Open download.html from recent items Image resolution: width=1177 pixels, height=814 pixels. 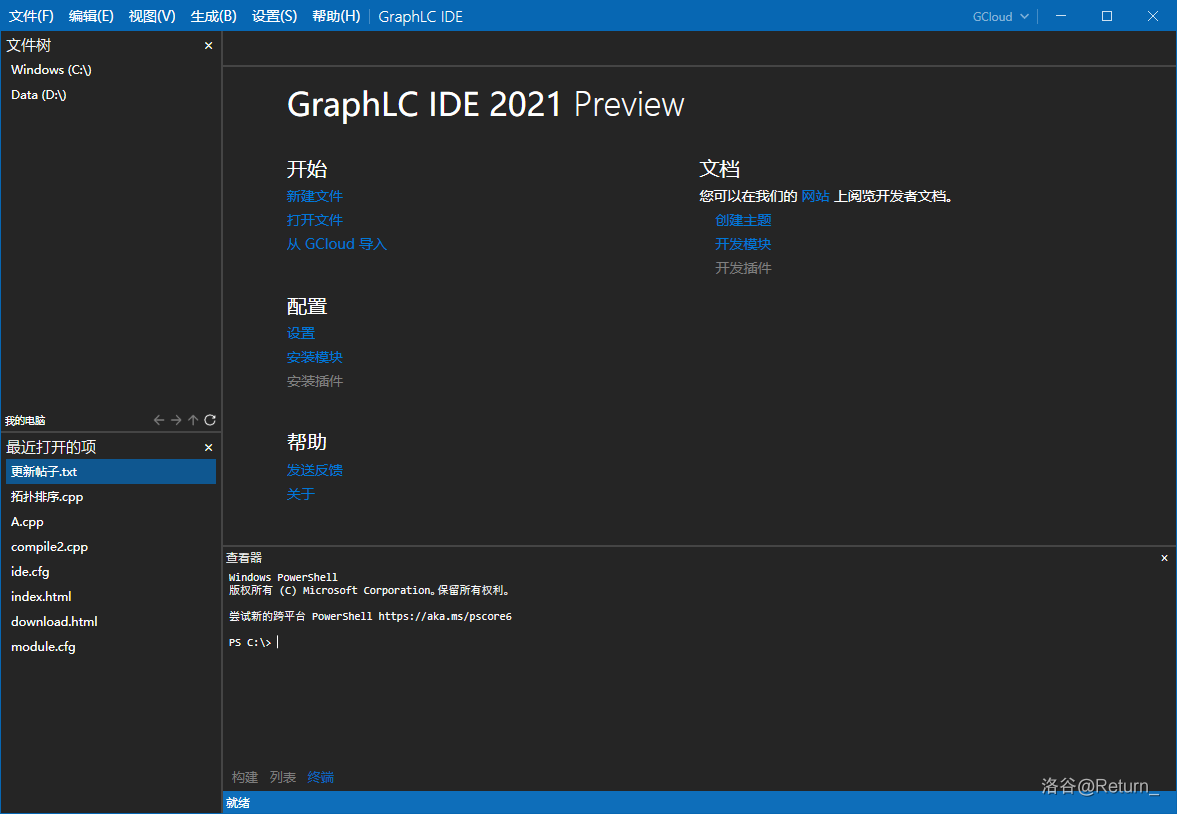[x=111, y=622]
